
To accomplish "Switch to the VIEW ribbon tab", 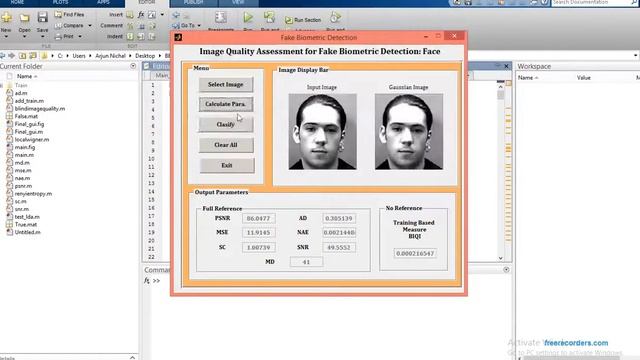I will 238,2.
